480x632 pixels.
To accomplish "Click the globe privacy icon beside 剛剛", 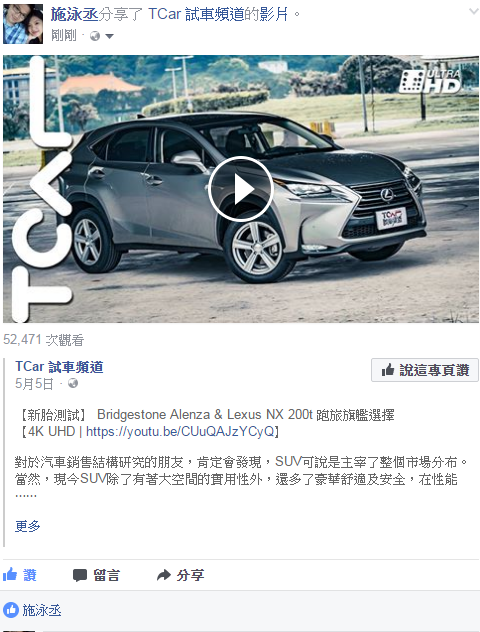I will [x=95, y=36].
